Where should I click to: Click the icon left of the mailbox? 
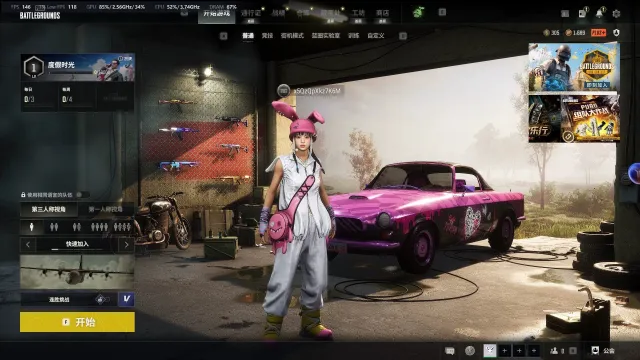(565, 13)
